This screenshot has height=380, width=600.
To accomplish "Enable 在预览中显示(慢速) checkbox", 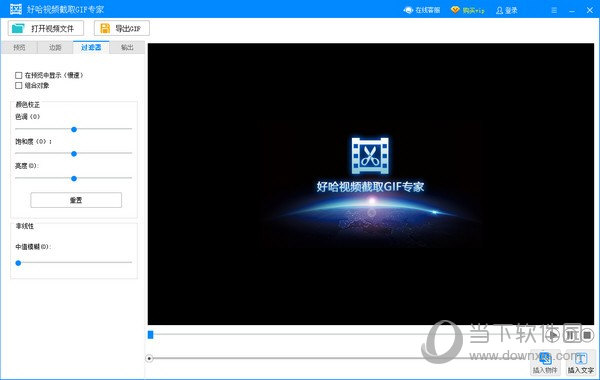I will tap(18, 75).
